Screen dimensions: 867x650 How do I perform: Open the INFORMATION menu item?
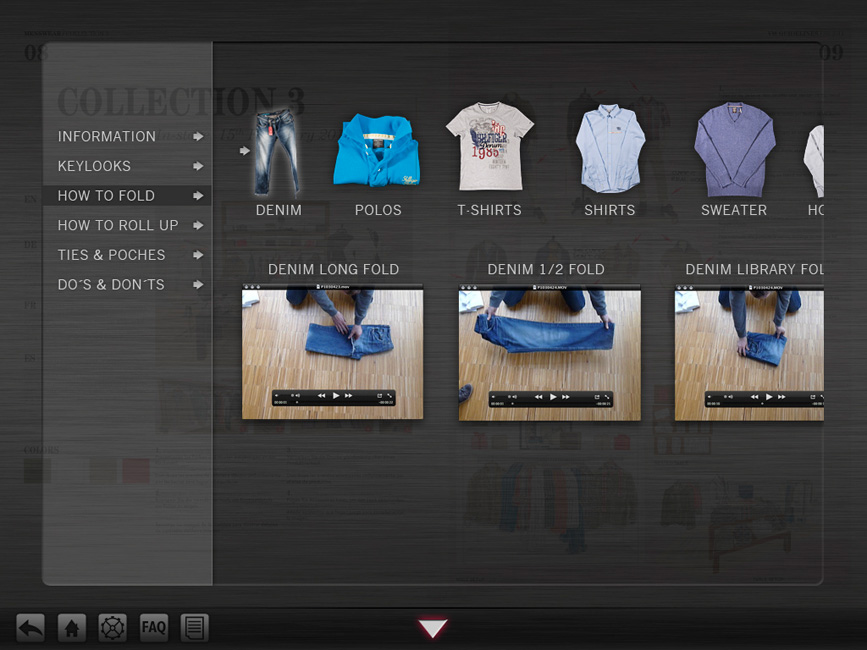[x=107, y=137]
